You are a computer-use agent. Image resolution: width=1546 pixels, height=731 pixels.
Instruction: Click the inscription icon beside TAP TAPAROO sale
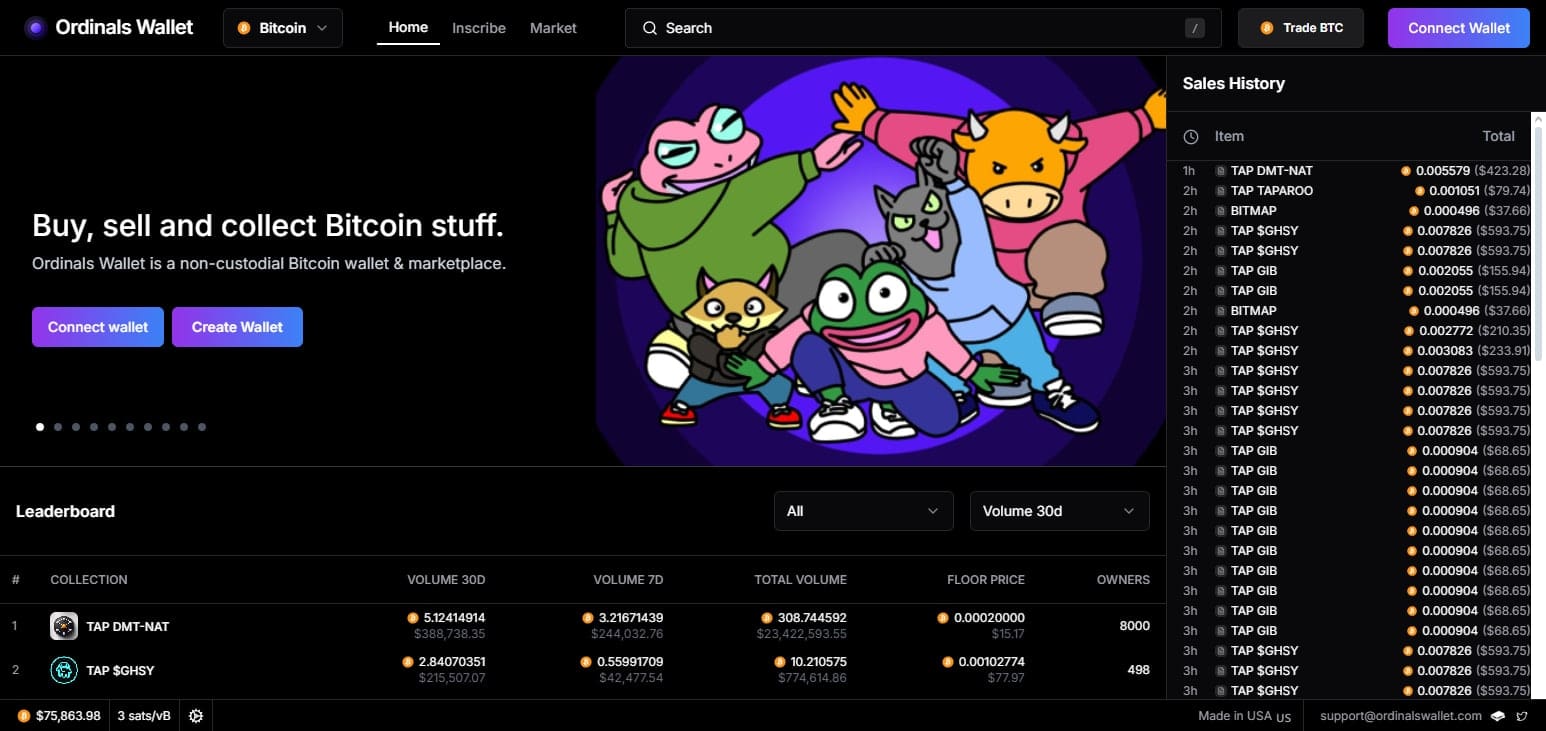click(x=1220, y=190)
